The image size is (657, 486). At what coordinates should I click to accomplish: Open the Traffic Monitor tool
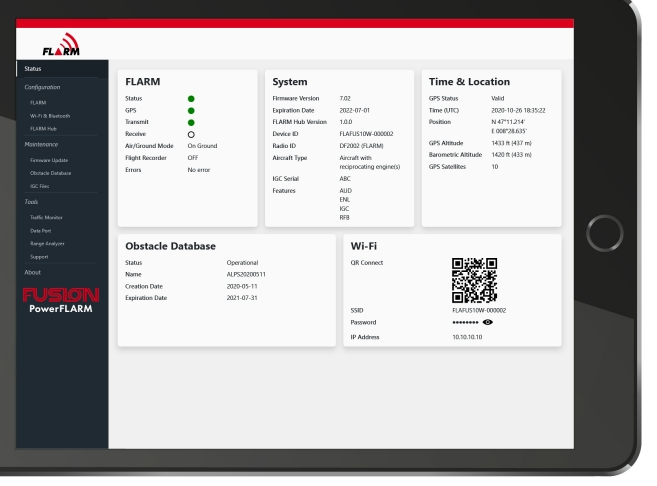coord(48,214)
